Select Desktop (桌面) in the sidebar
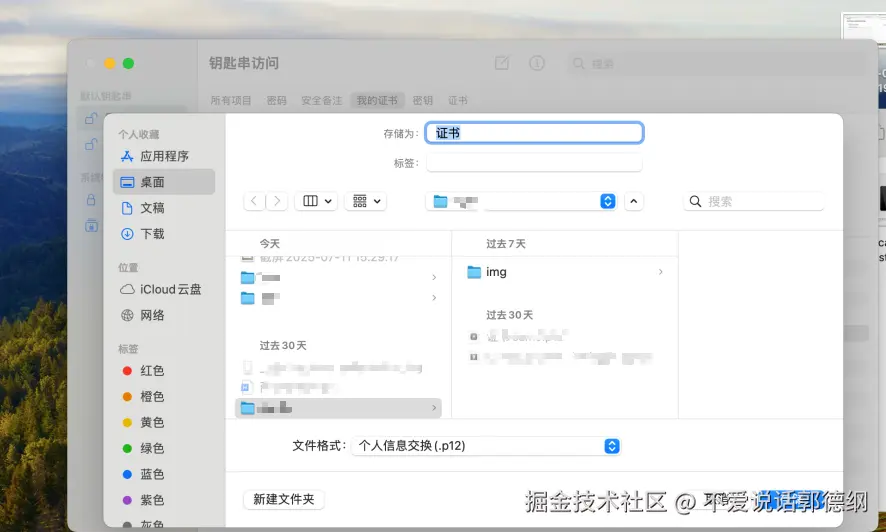Viewport: 886px width, 532px height. (164, 182)
